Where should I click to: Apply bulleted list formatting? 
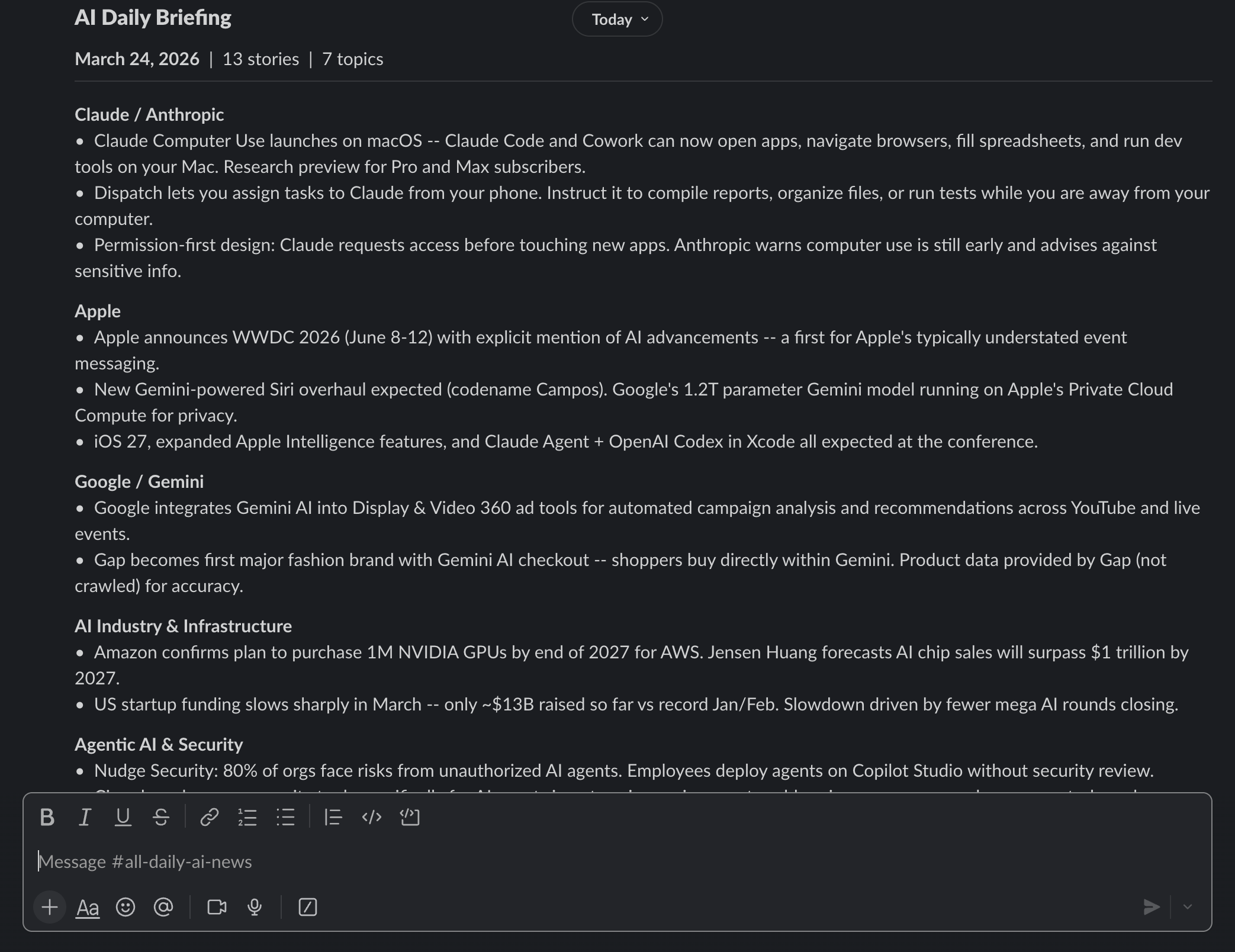pyautogui.click(x=285, y=818)
